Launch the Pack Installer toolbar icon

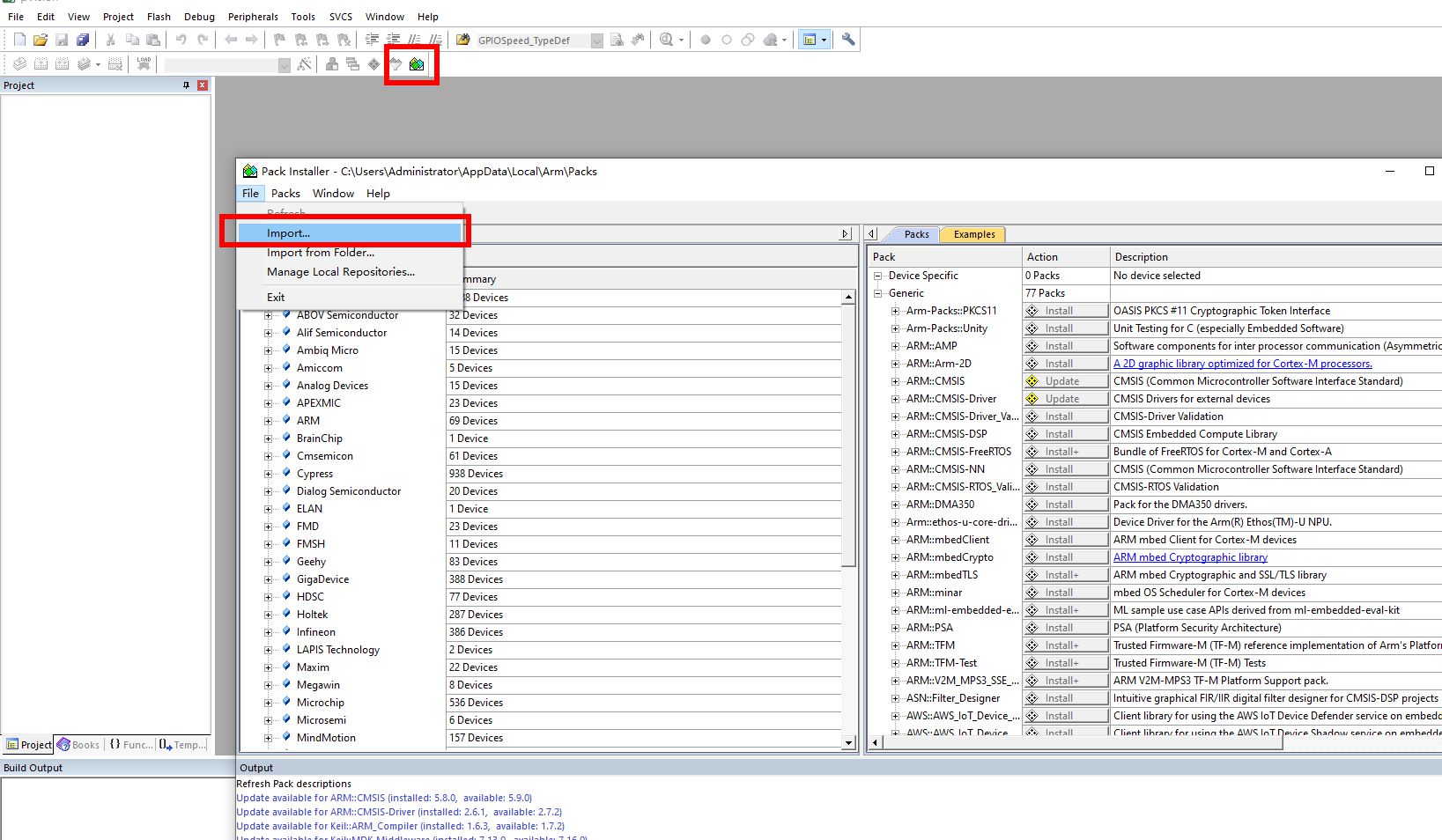point(417,64)
